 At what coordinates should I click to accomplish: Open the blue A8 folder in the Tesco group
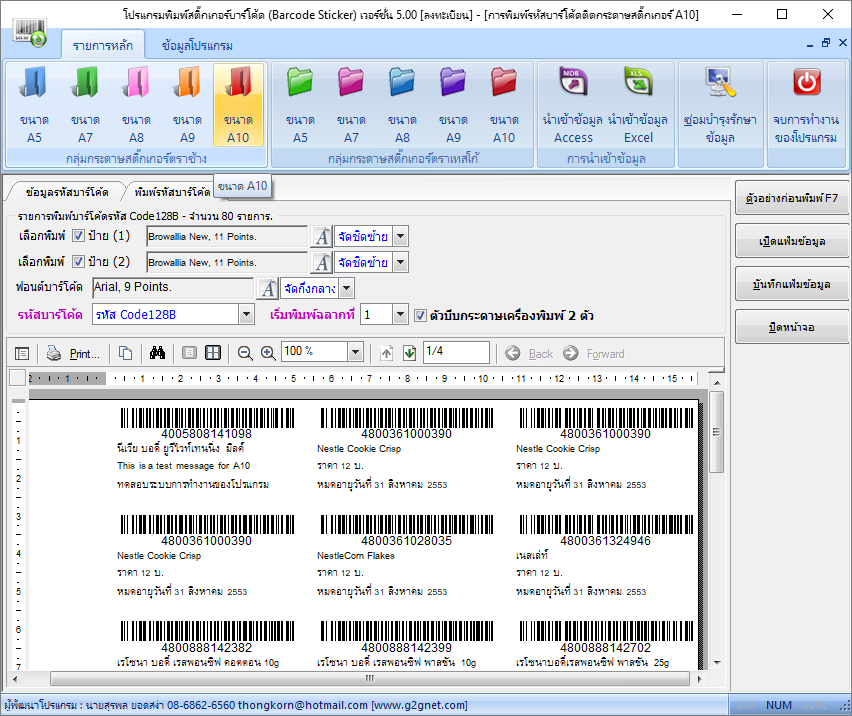pyautogui.click(x=402, y=105)
